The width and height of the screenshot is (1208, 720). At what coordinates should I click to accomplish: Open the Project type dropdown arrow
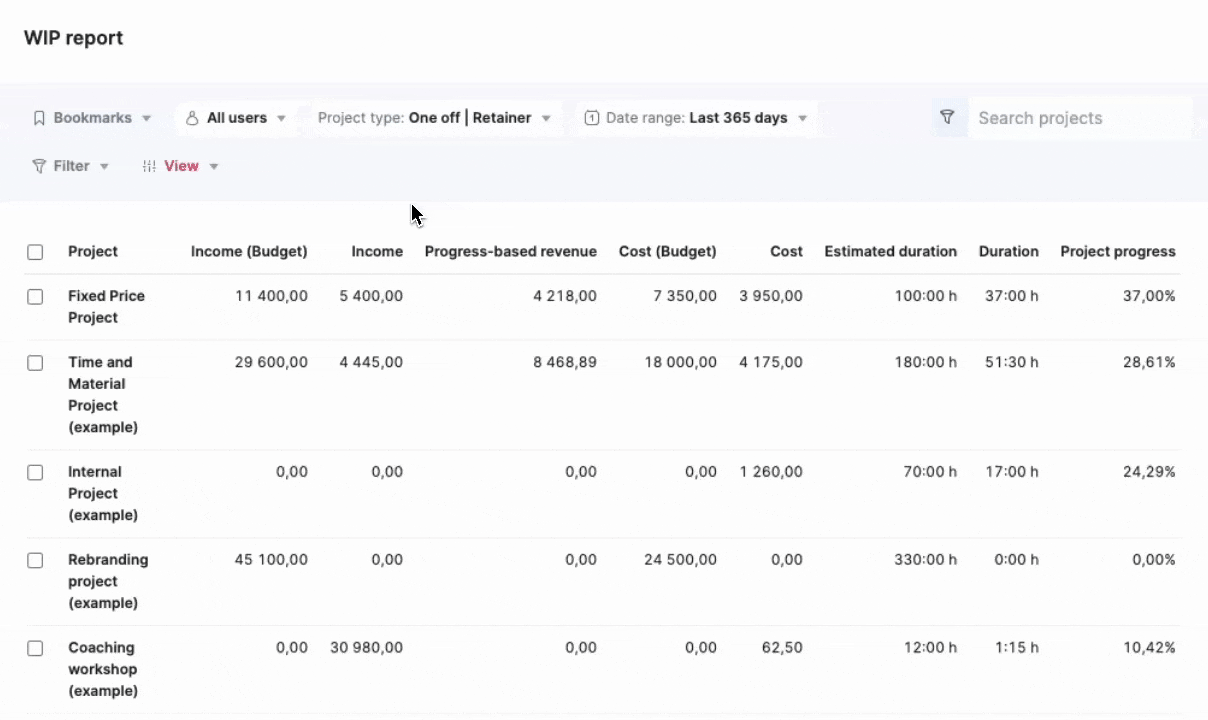[546, 118]
